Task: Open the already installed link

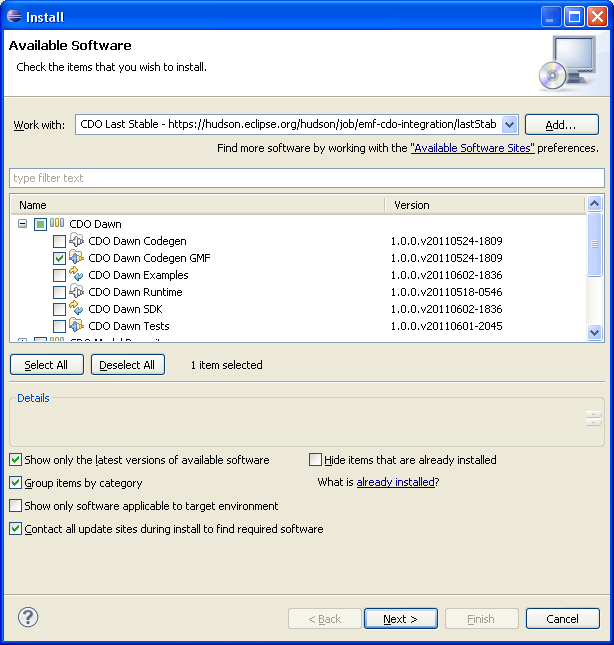Action: coord(396,482)
